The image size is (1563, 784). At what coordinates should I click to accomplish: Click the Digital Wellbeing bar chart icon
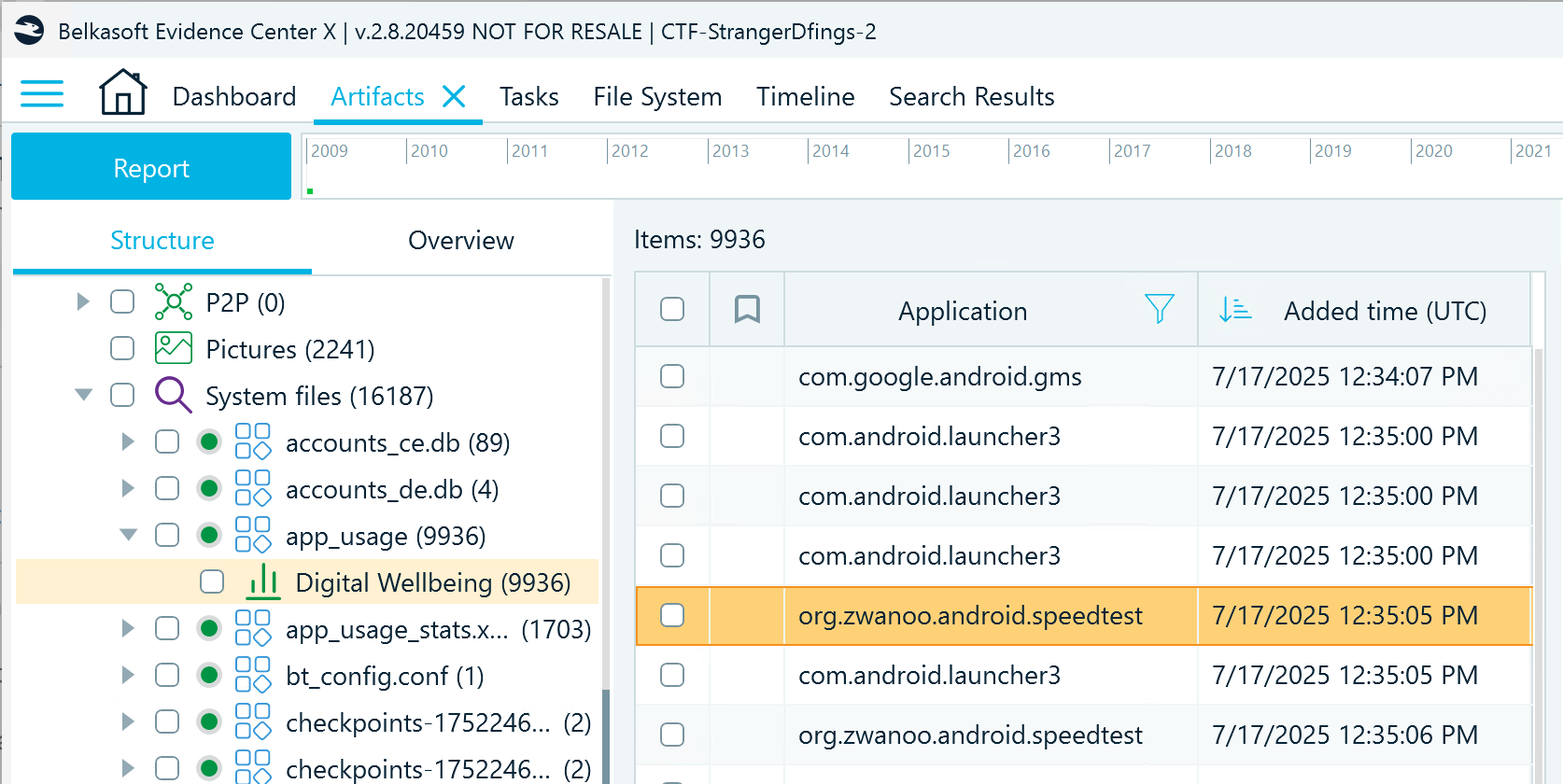click(x=263, y=581)
